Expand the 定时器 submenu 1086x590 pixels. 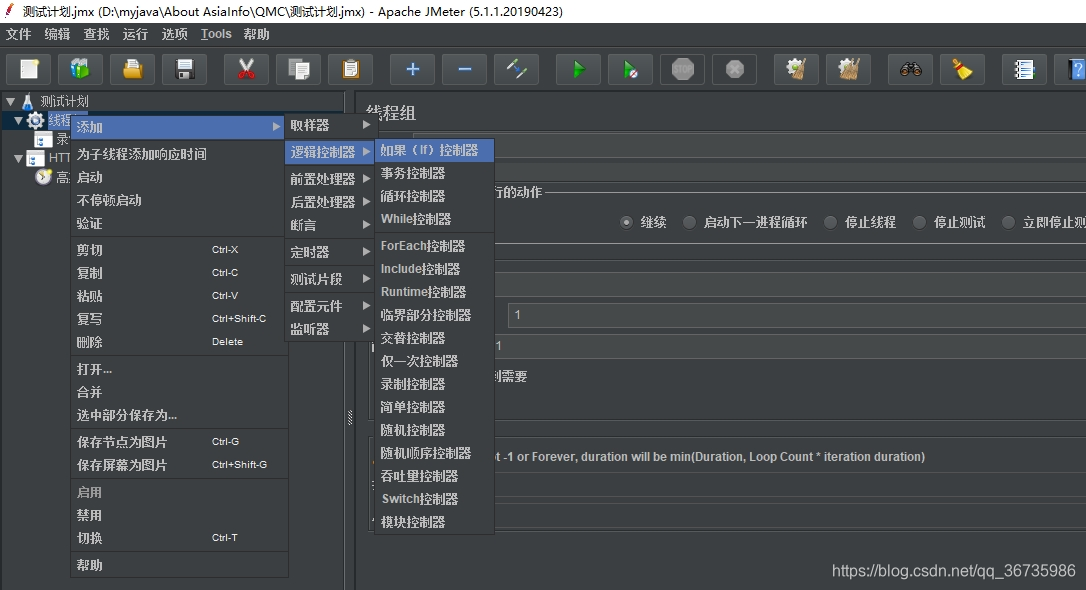point(330,252)
